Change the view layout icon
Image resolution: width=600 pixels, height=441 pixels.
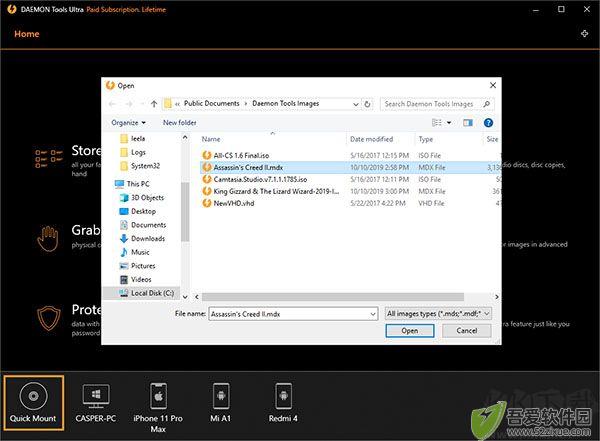(x=437, y=122)
